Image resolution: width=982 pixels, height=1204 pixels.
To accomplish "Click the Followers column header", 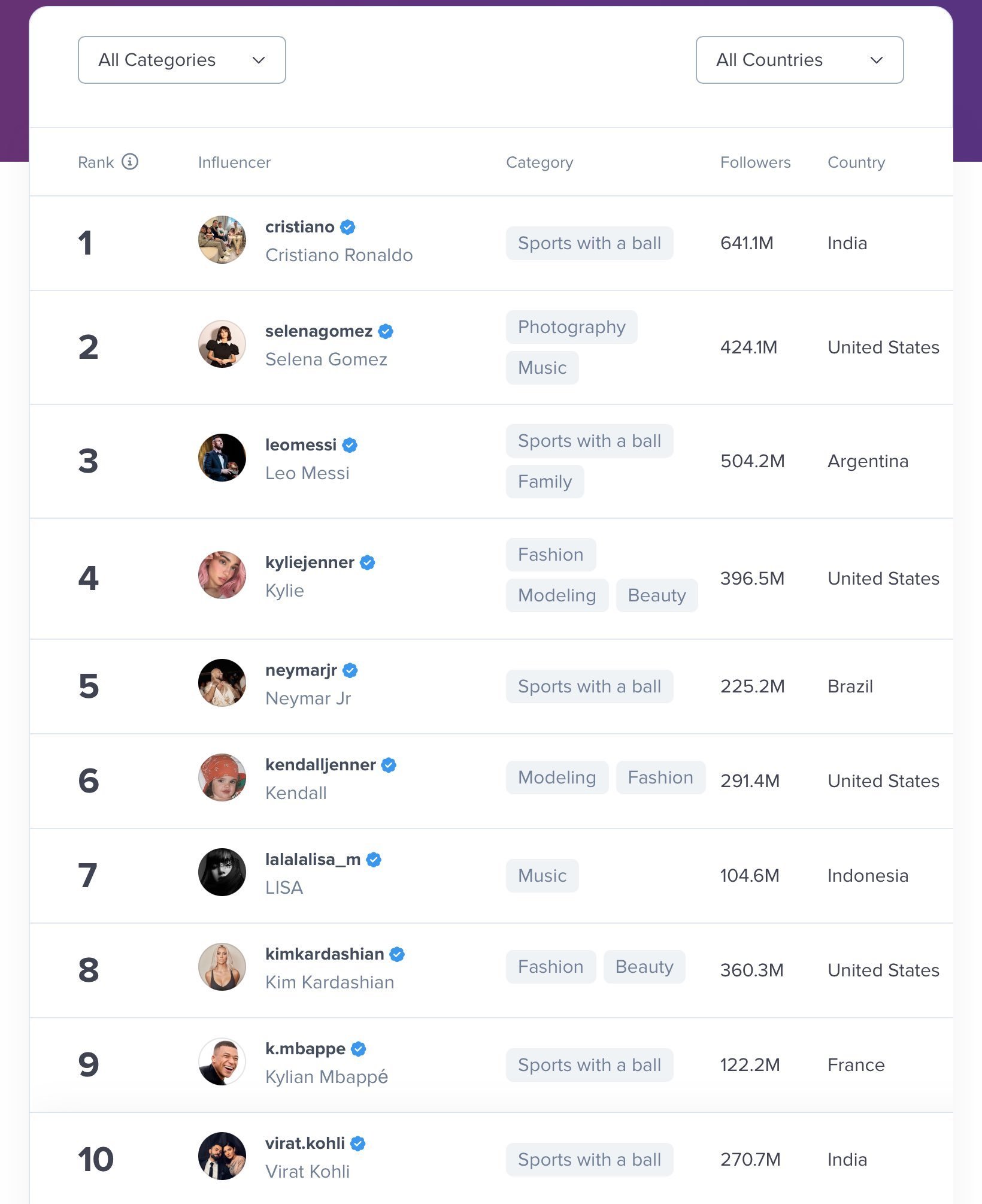I will point(756,162).
